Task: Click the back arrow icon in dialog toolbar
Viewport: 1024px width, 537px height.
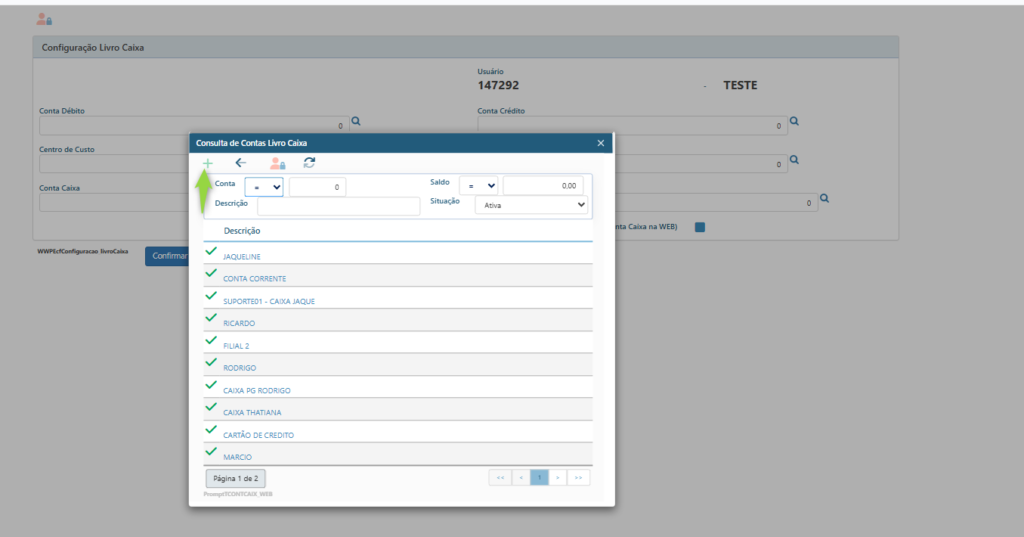Action: point(240,163)
